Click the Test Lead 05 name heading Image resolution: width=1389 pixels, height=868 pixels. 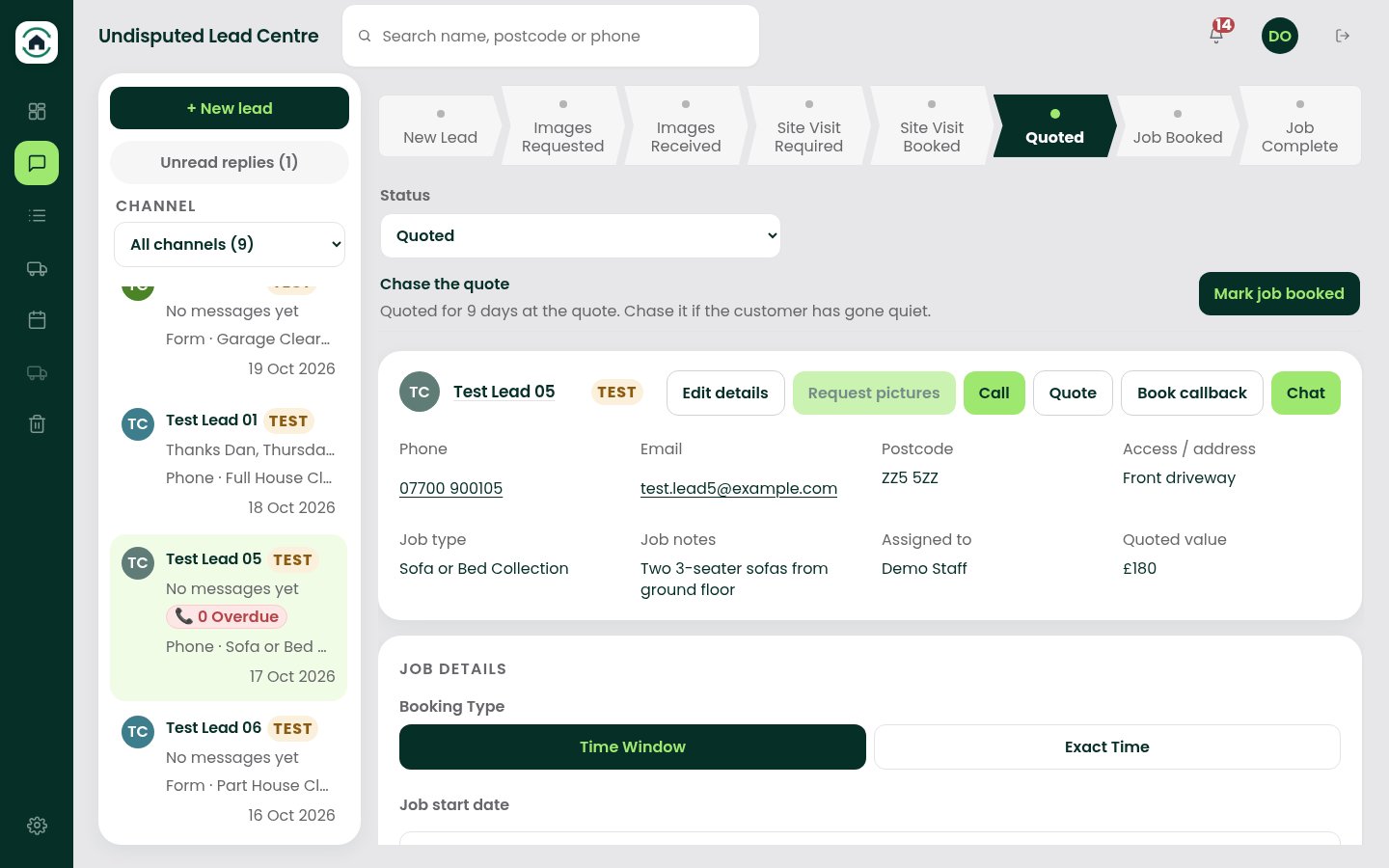click(x=504, y=392)
